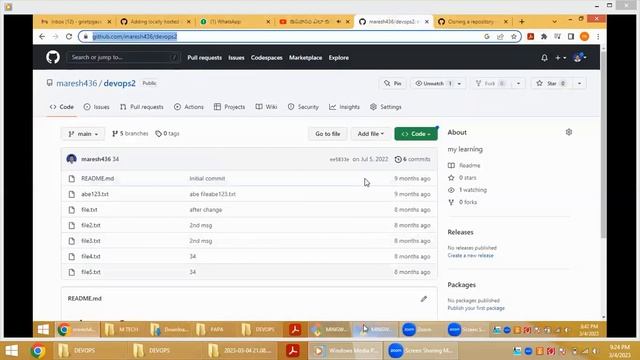Open the repository Settings tab
This screenshot has width=640, height=360.
tap(386, 107)
